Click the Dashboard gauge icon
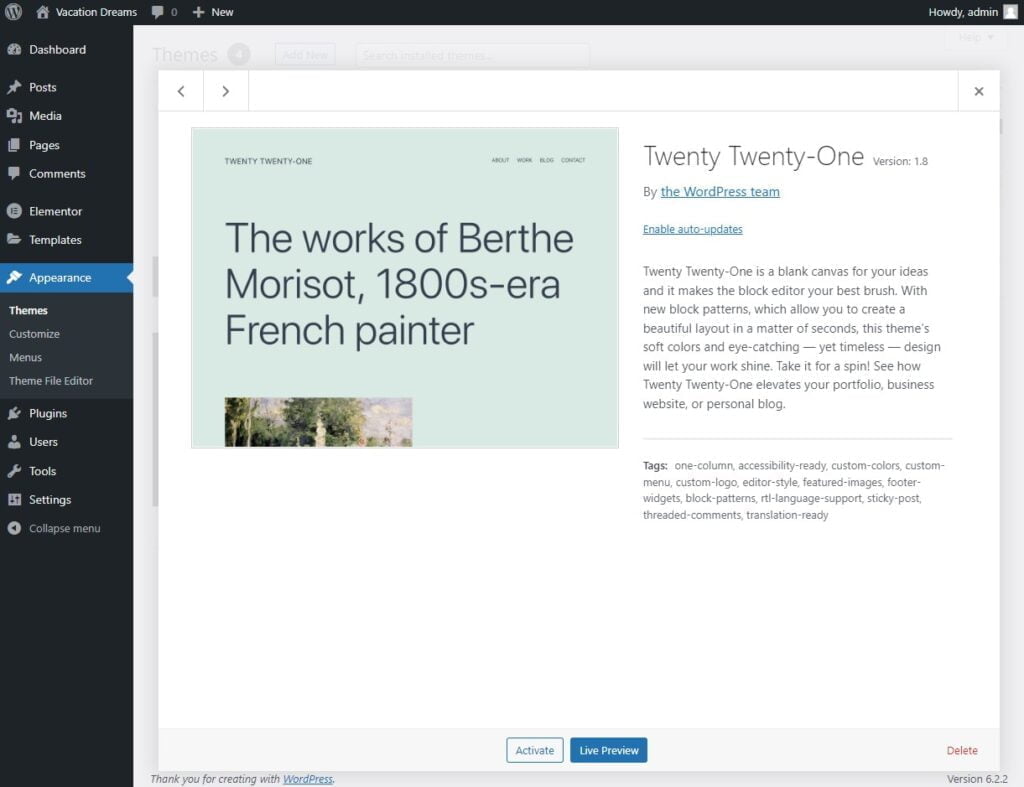This screenshot has height=787, width=1024. (x=14, y=50)
